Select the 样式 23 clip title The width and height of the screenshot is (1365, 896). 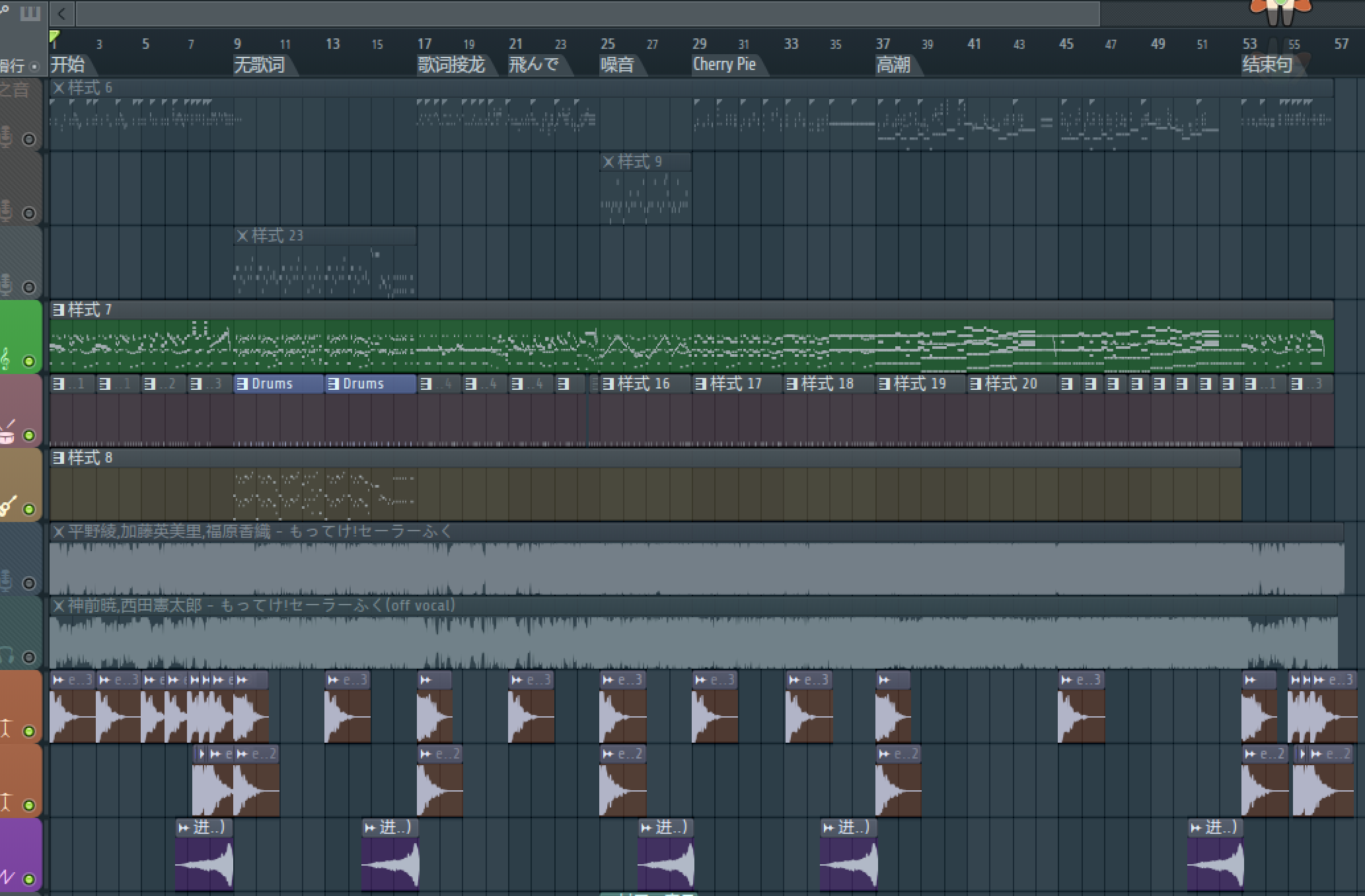coord(277,235)
